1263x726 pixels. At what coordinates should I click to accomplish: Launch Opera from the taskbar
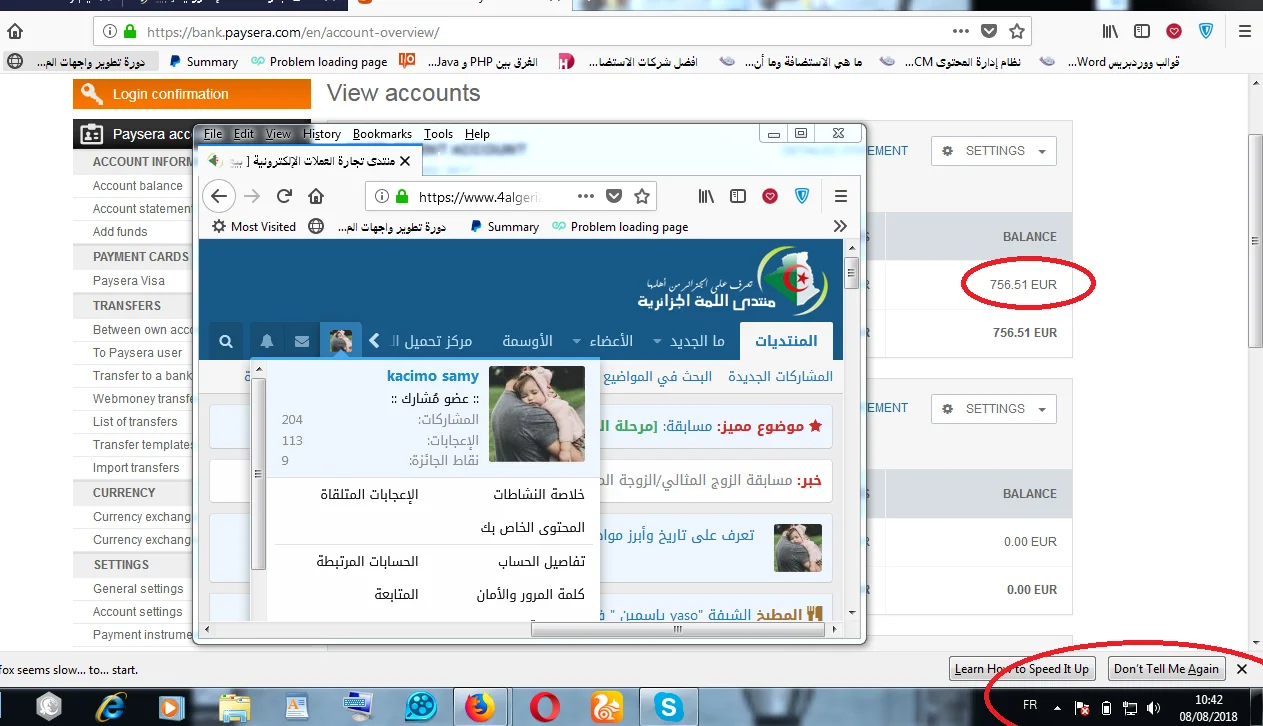(545, 707)
